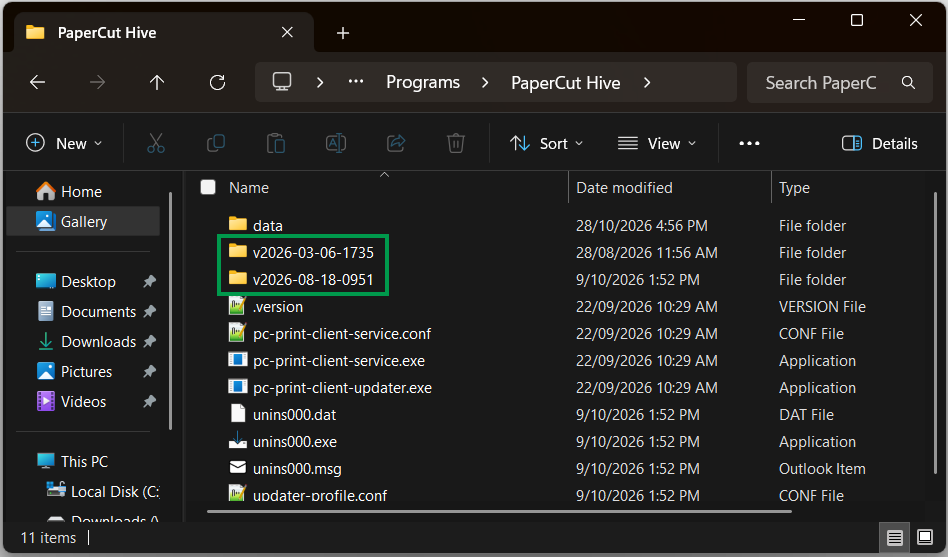
Task: Click the Copy icon in toolbar
Action: click(216, 143)
